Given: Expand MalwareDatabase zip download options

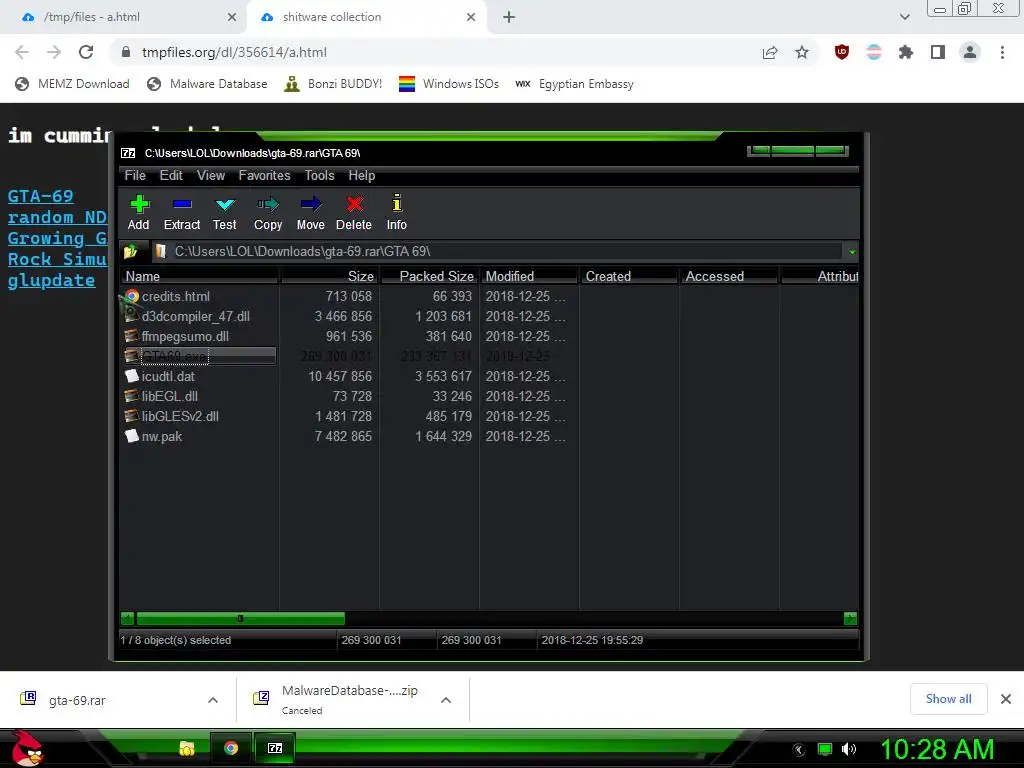Looking at the screenshot, I should click(x=446, y=700).
